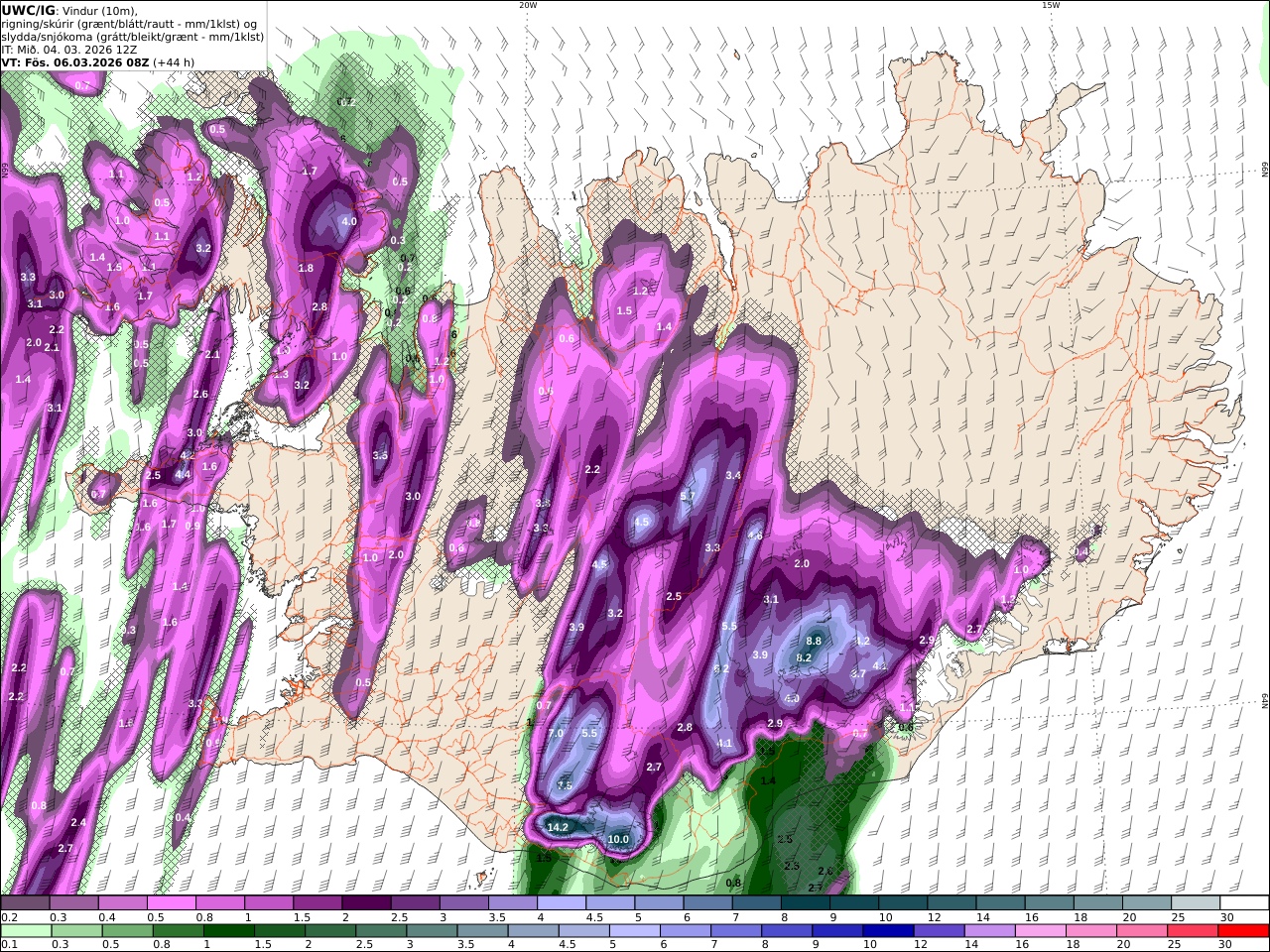The width and height of the screenshot is (1270, 952).
Task: Click the 4.6 value label on the map
Action: tap(754, 535)
